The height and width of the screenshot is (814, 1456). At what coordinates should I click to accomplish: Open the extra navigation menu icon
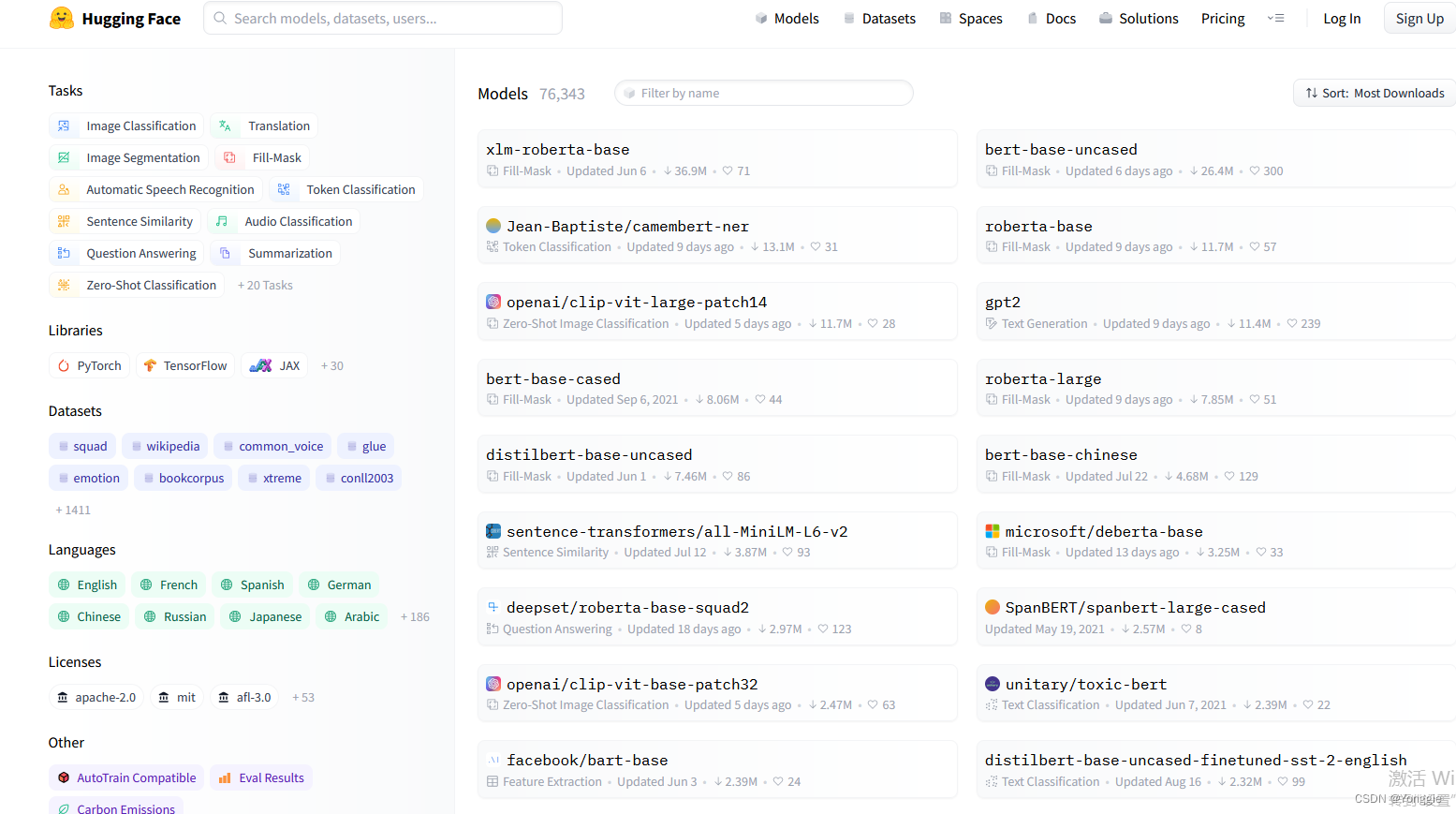1275,18
